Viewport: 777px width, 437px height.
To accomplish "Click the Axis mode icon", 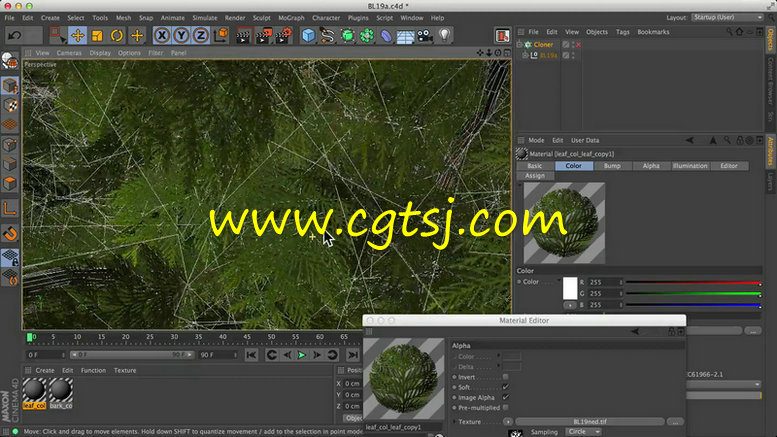I will point(9,209).
